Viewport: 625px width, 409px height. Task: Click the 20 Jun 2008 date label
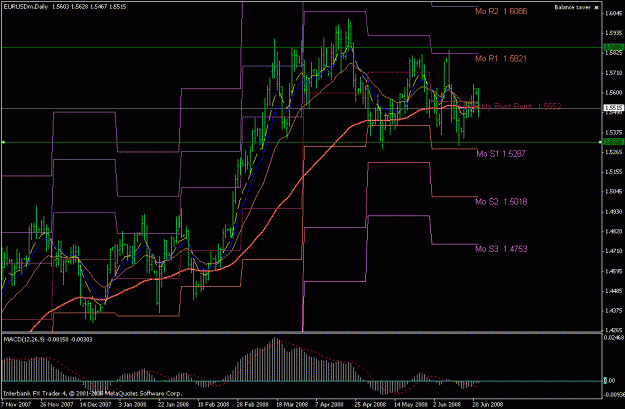(489, 404)
